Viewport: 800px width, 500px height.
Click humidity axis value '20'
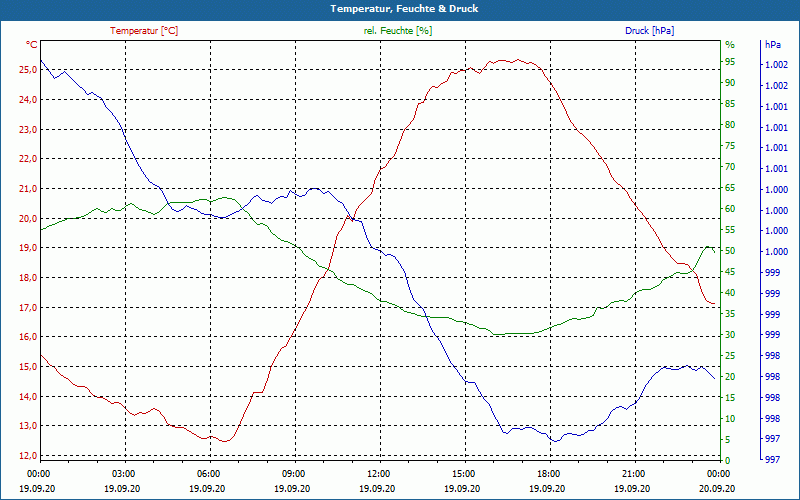730,377
